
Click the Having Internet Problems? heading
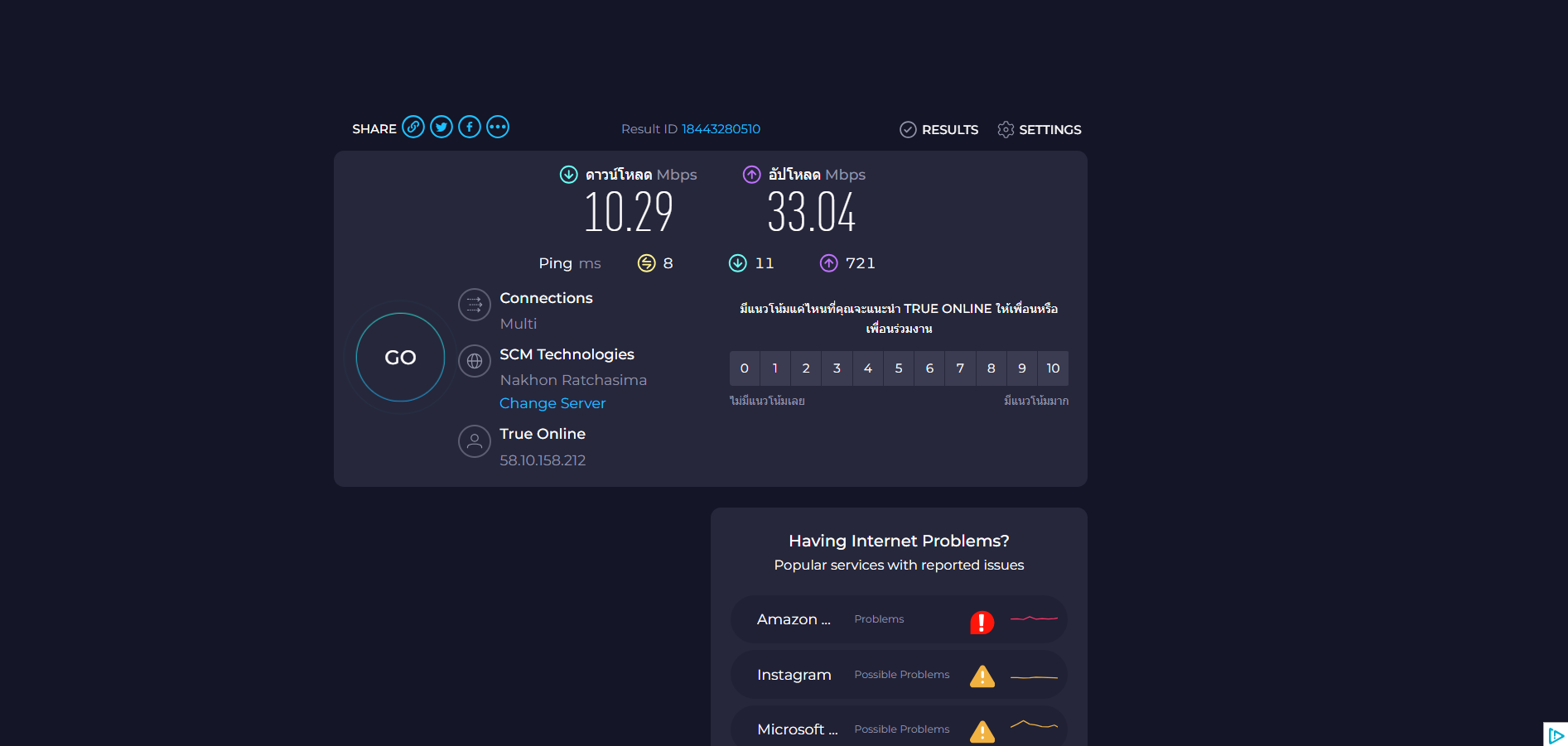click(899, 541)
